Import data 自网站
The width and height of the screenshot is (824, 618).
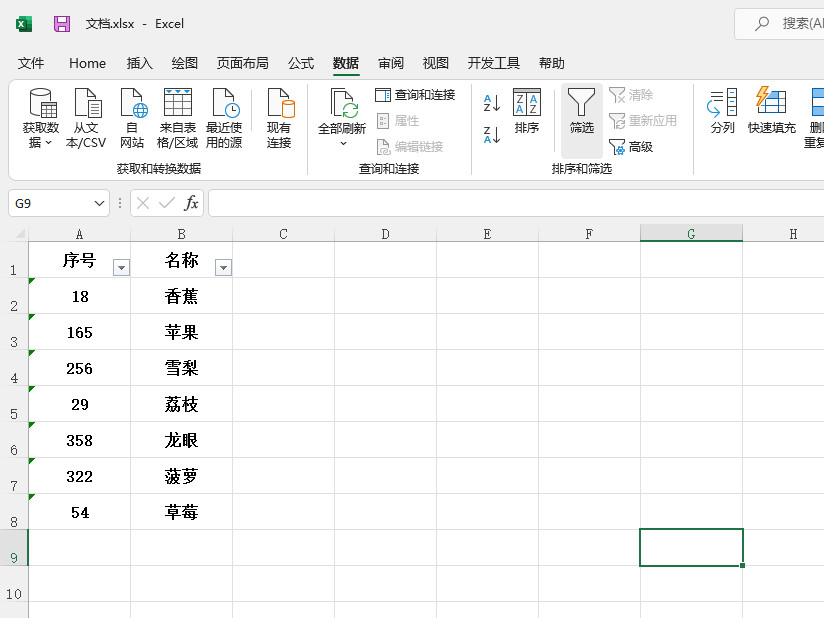[132, 118]
